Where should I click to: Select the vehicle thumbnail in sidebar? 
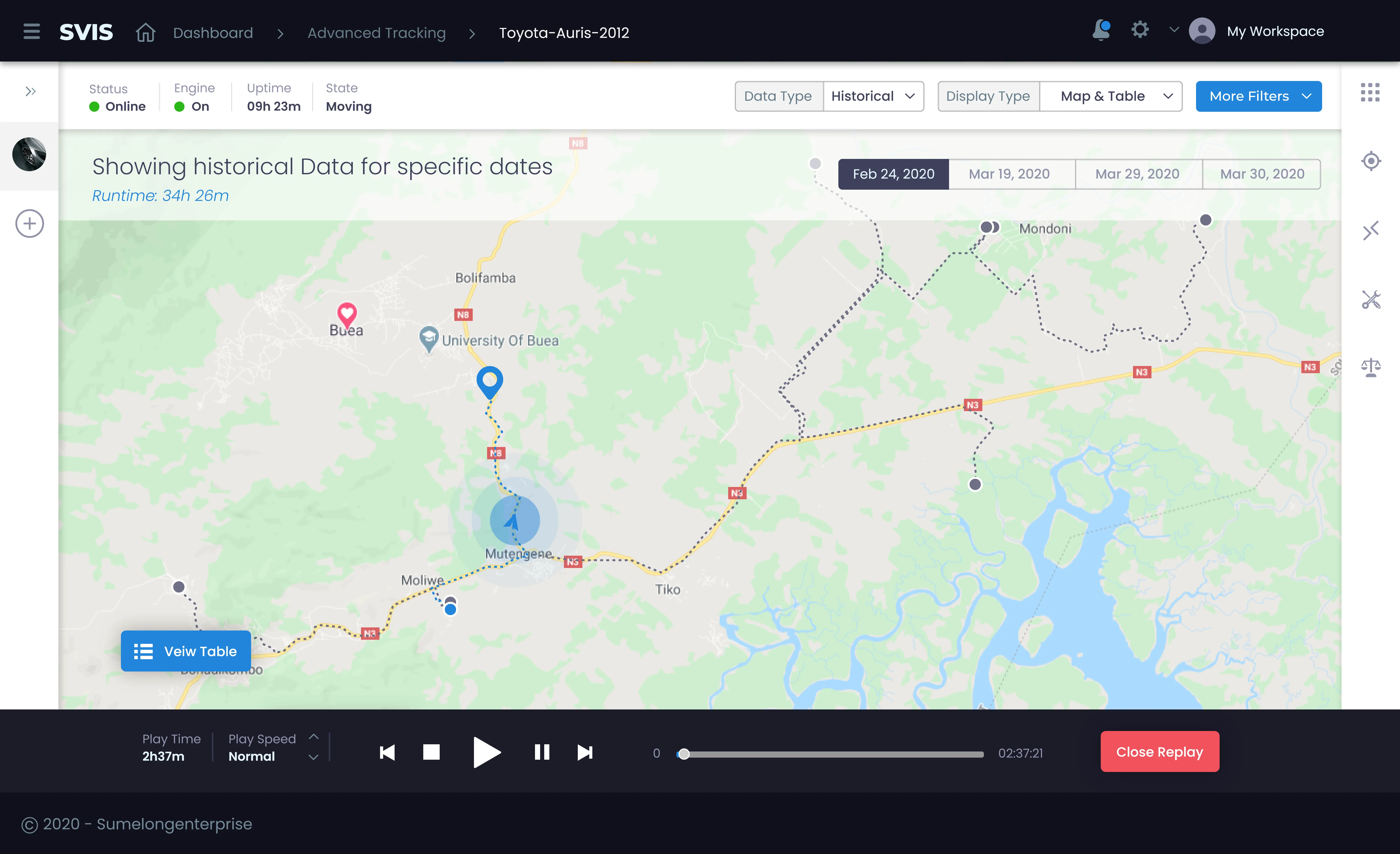29,154
